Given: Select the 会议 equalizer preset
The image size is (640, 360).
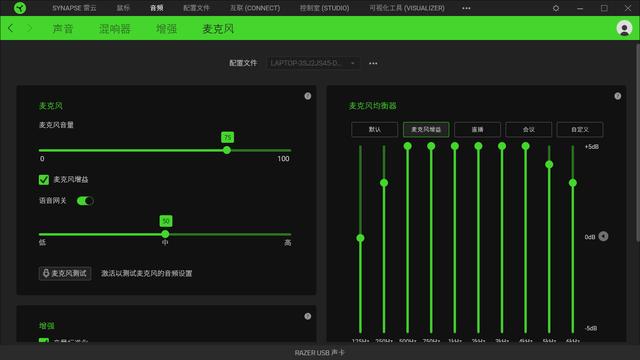Looking at the screenshot, I should coord(529,129).
